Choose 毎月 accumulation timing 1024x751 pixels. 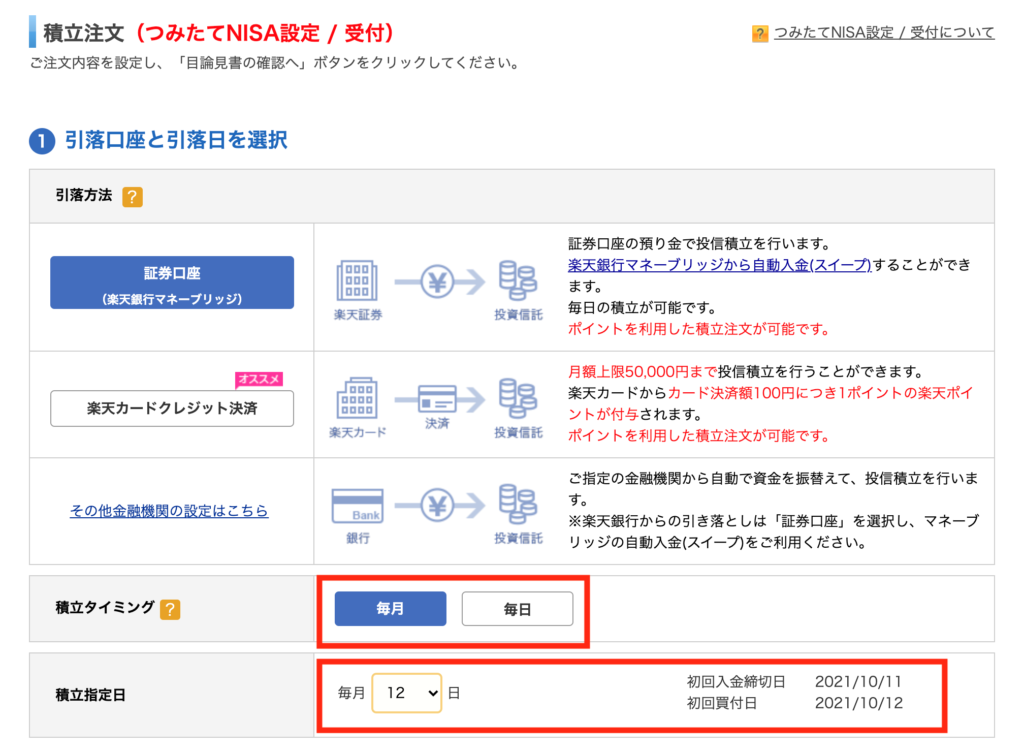point(391,609)
